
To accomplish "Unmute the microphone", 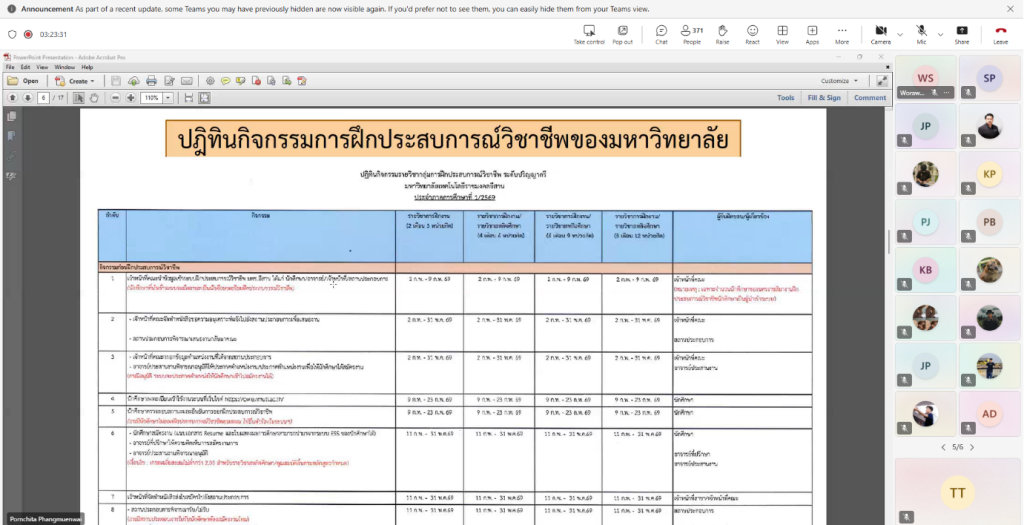I will click(x=921, y=33).
